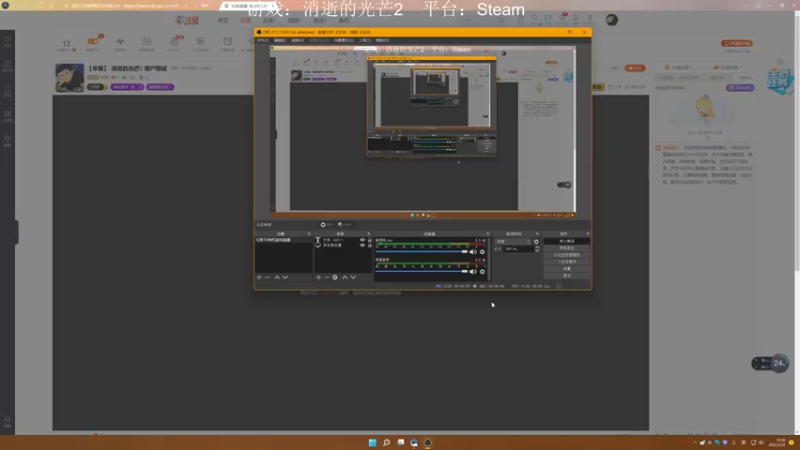Adjust first mixer channel volume slider

(421, 252)
